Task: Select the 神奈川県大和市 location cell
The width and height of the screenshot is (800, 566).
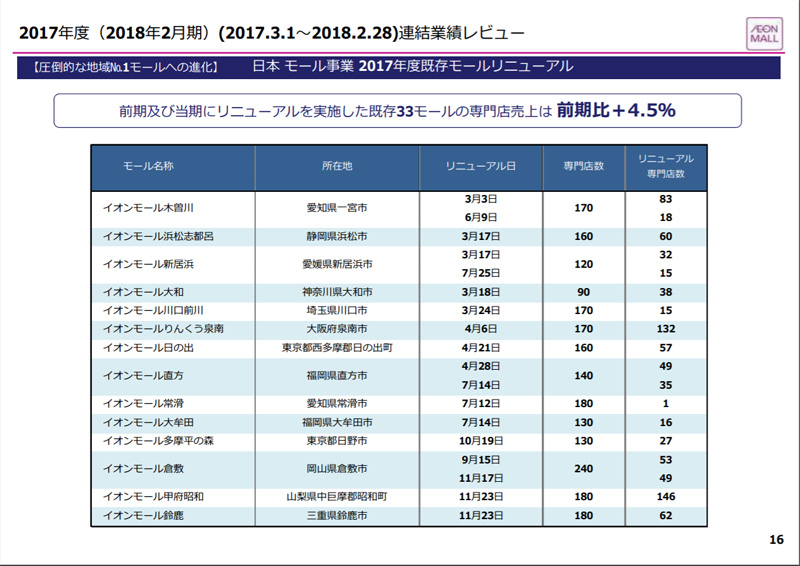Action: tap(337, 292)
